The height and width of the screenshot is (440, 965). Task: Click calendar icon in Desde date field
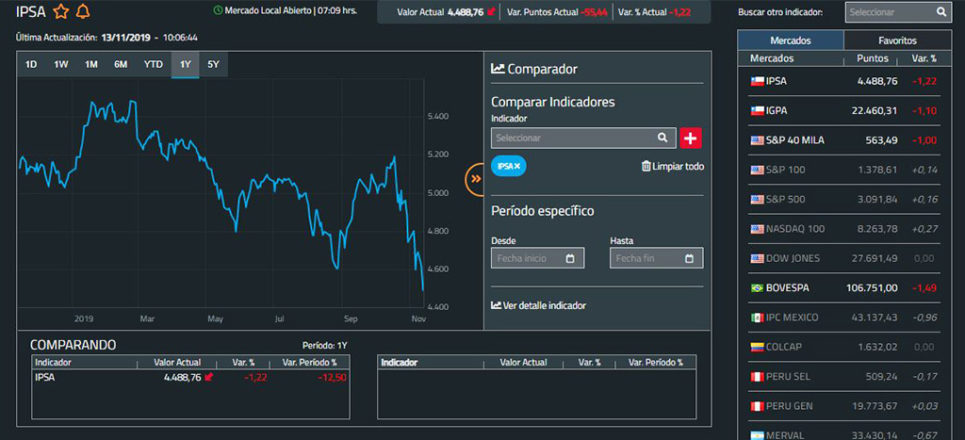click(x=570, y=258)
